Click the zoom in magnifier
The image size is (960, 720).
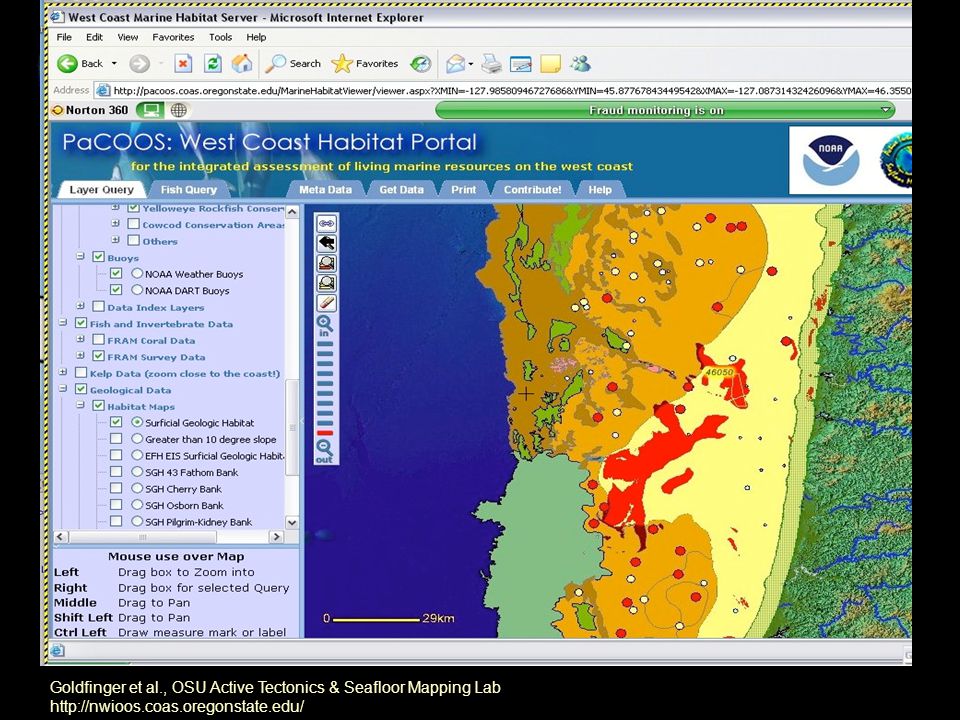[x=324, y=325]
